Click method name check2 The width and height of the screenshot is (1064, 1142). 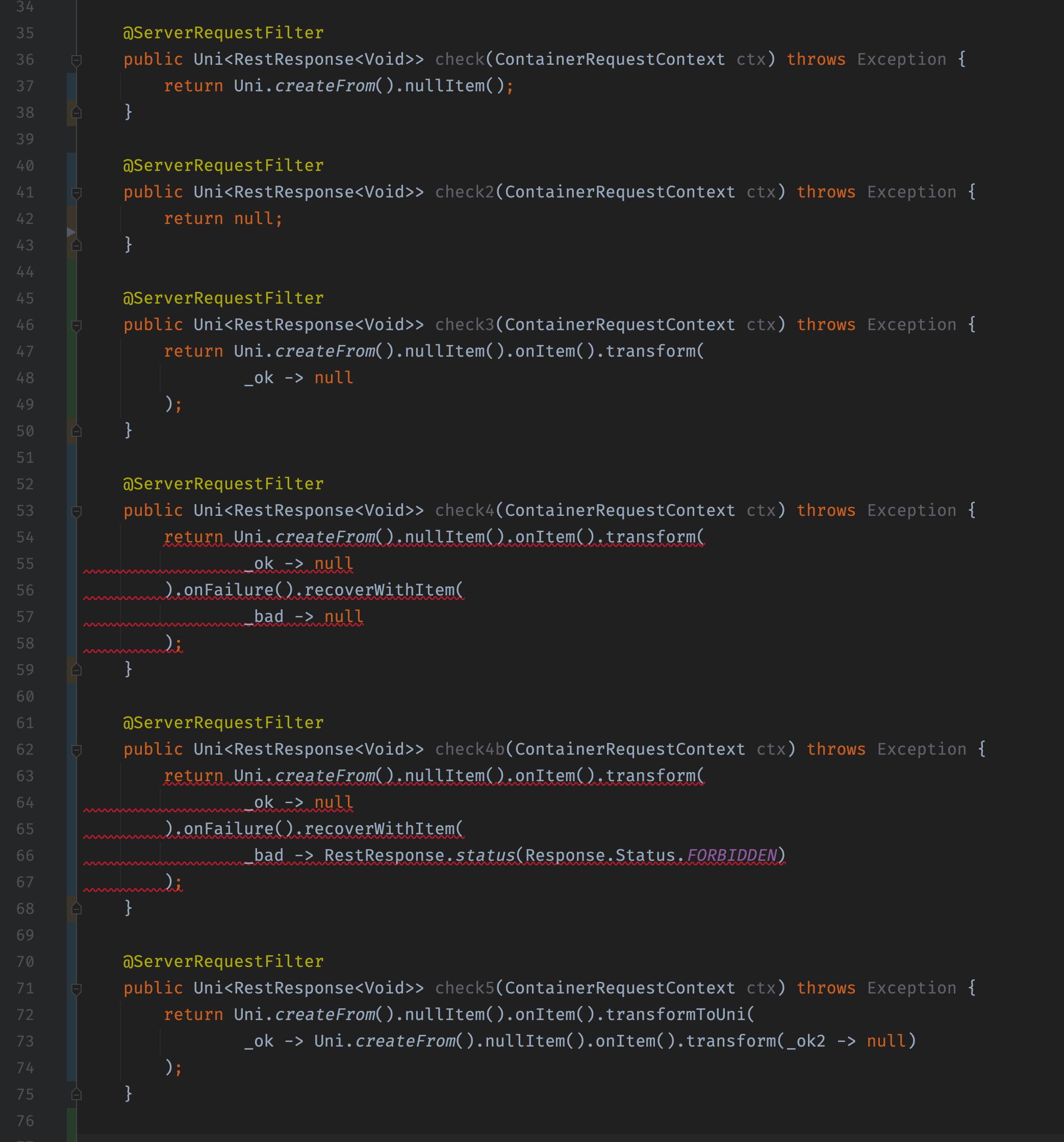[x=465, y=192]
